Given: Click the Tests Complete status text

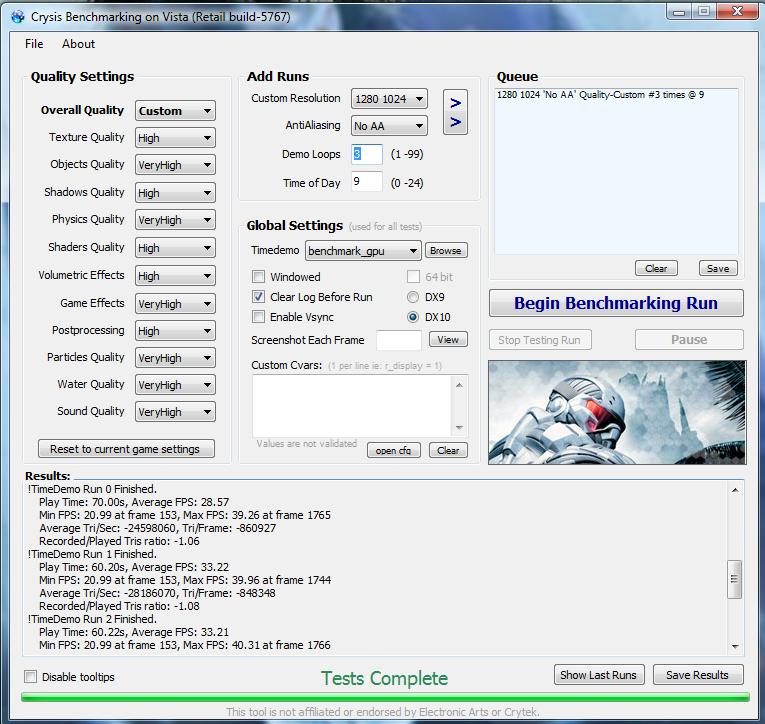Looking at the screenshot, I should point(384,678).
